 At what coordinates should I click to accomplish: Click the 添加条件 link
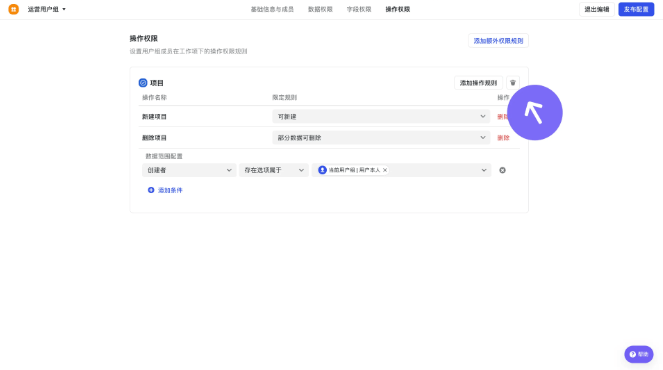tap(170, 190)
